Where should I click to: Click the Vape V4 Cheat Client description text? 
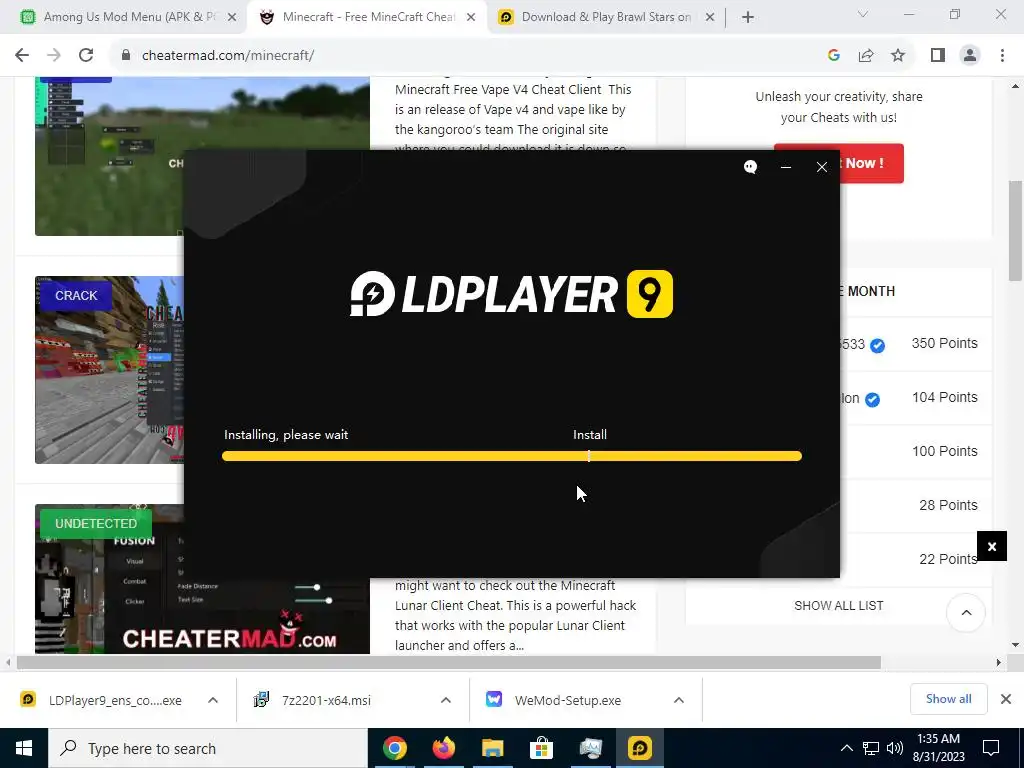(x=513, y=118)
